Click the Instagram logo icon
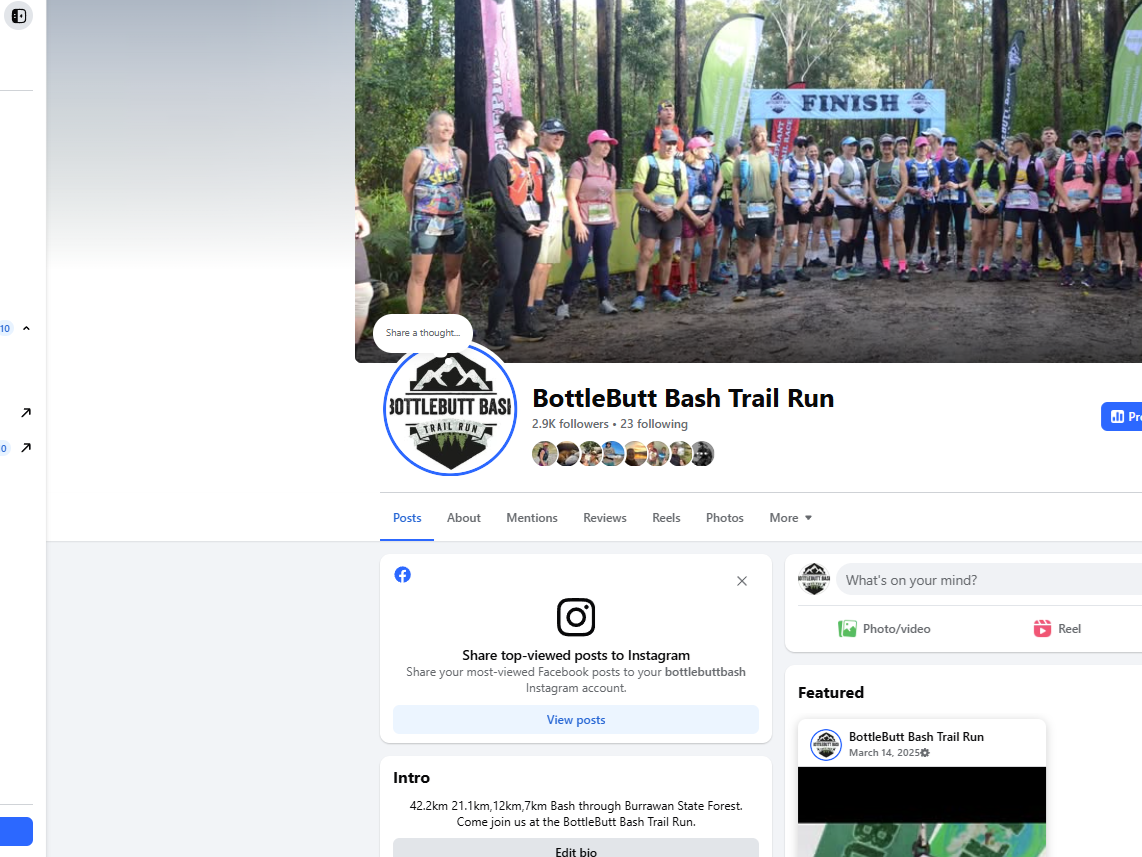This screenshot has width=1142, height=857. click(x=575, y=617)
